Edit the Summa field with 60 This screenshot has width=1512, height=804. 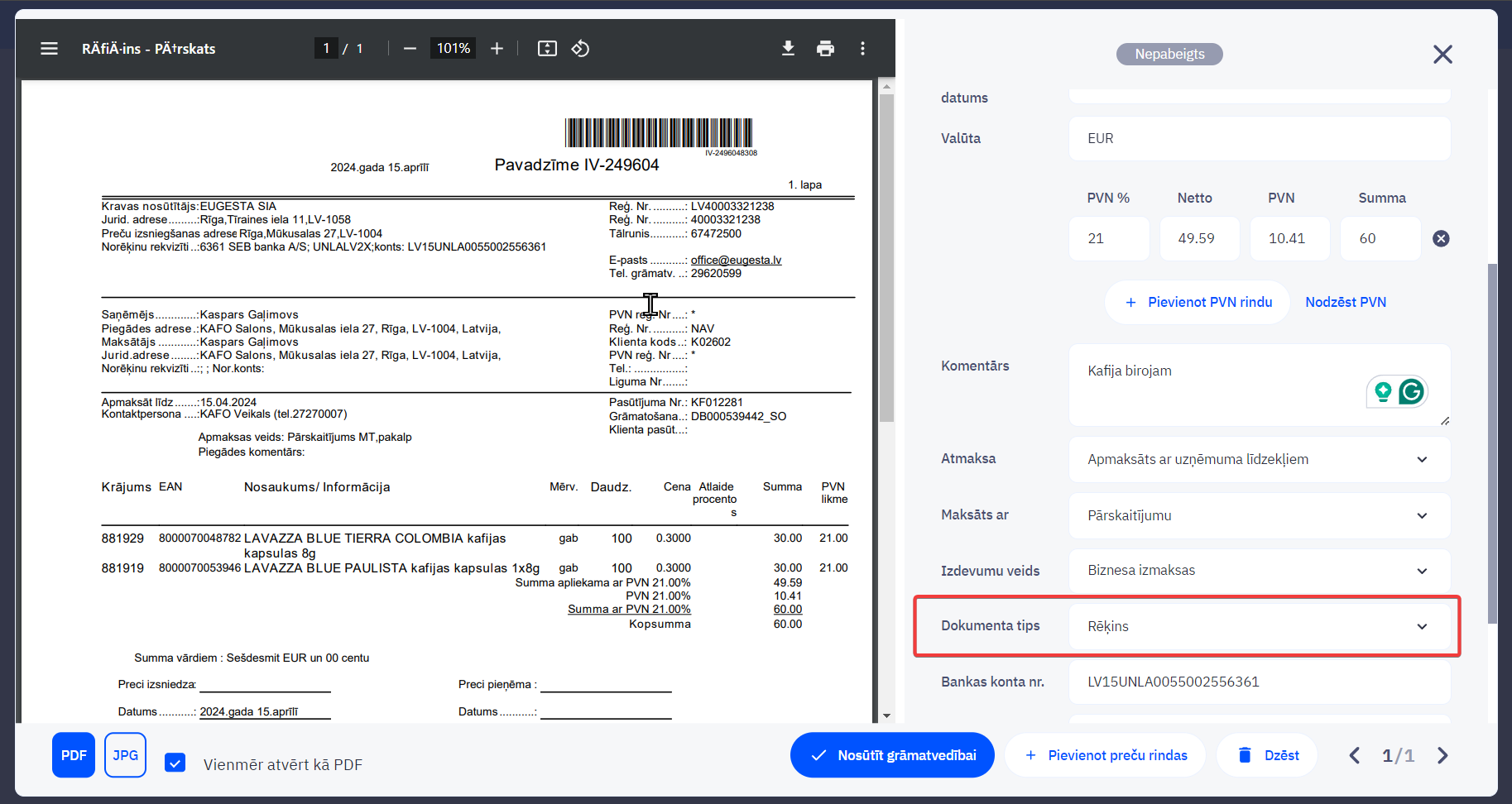[x=1380, y=239]
